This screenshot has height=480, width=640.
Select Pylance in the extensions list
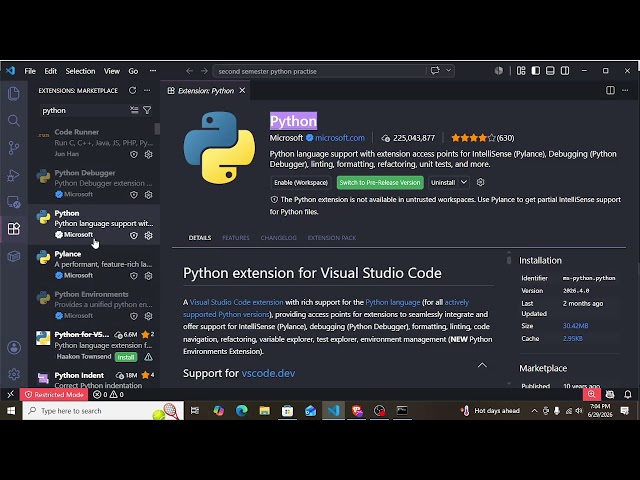(x=94, y=264)
